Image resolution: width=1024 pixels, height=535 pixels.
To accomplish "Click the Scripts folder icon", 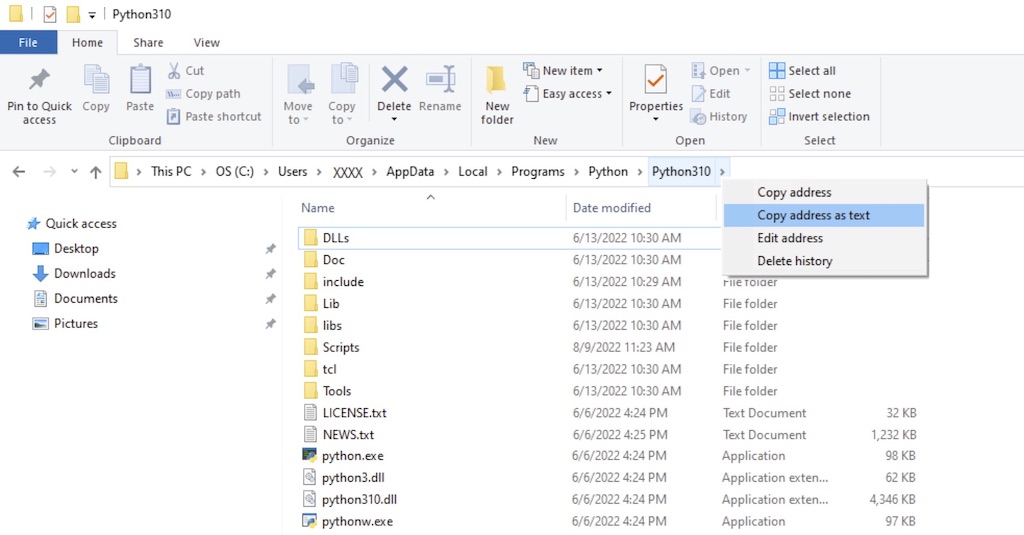I will 310,347.
